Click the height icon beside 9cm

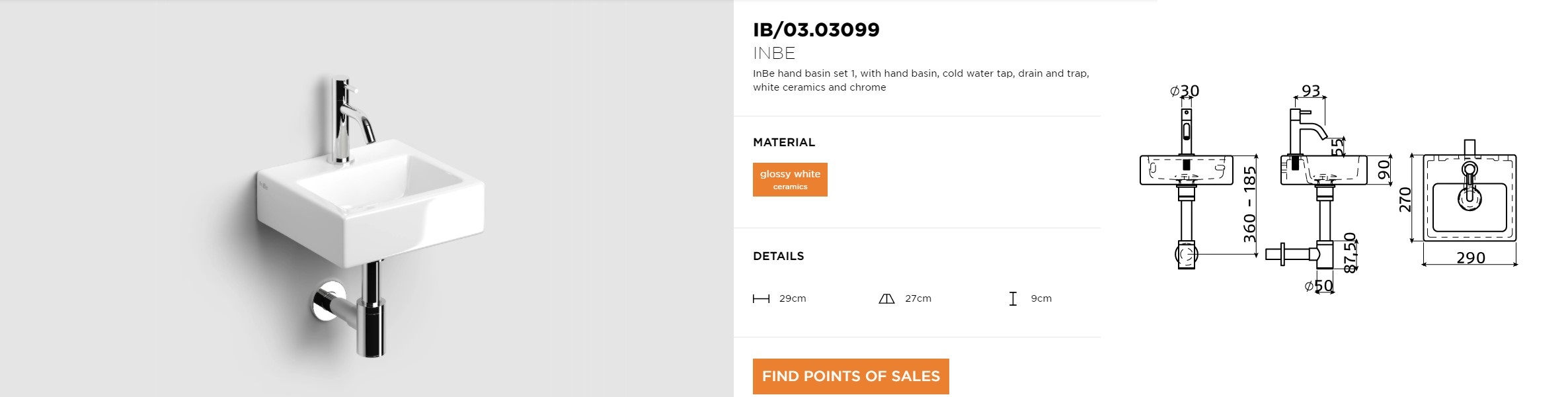pyautogui.click(x=1013, y=299)
